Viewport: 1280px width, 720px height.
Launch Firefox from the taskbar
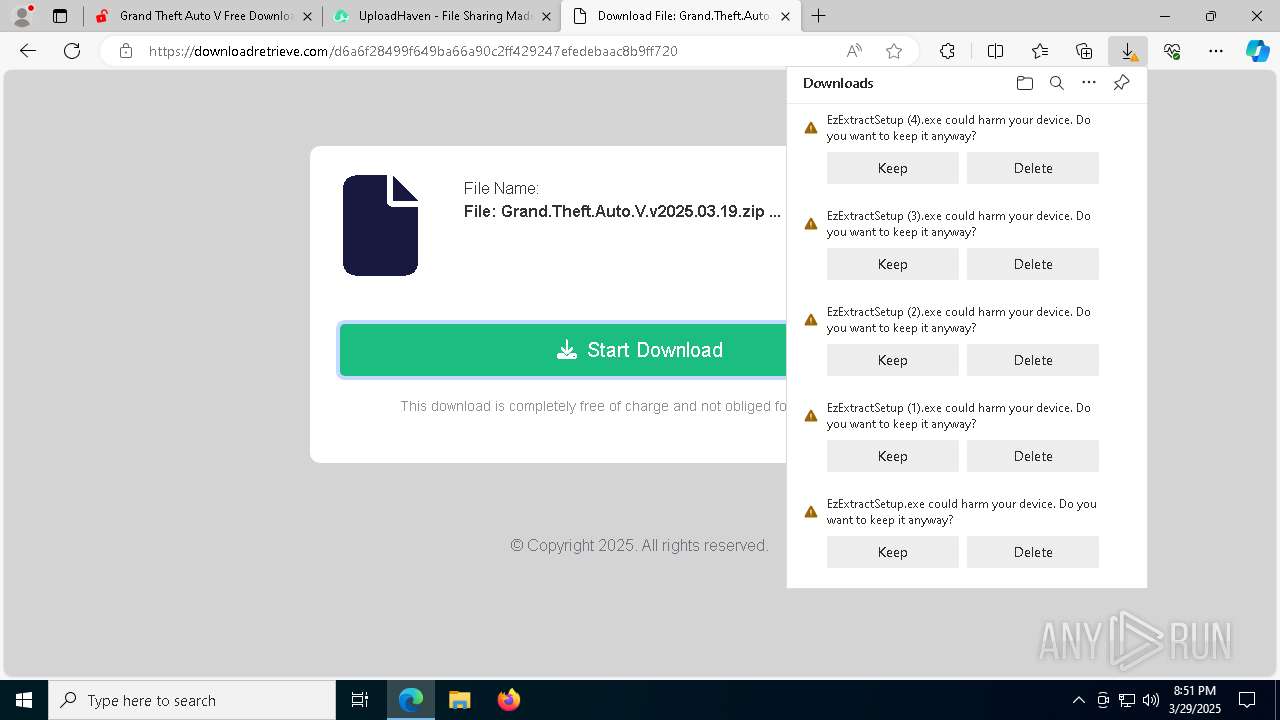point(508,700)
